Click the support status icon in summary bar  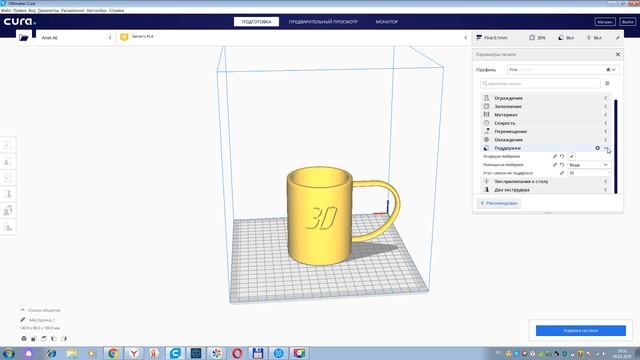pyautogui.click(x=561, y=38)
